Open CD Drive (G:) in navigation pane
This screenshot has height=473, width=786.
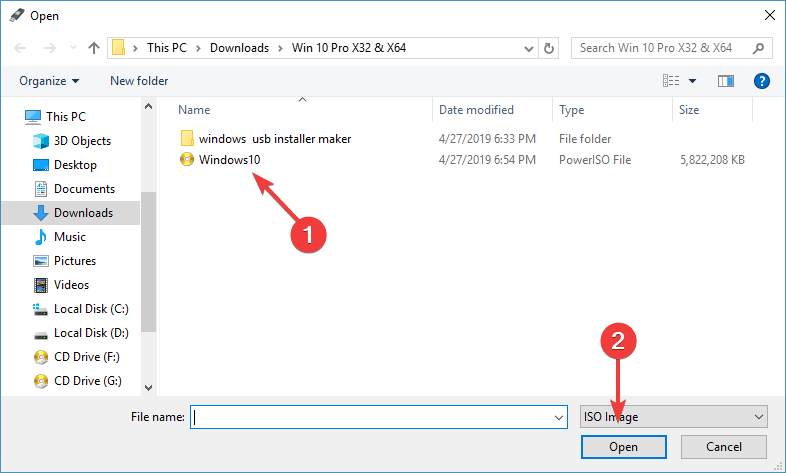click(x=88, y=381)
